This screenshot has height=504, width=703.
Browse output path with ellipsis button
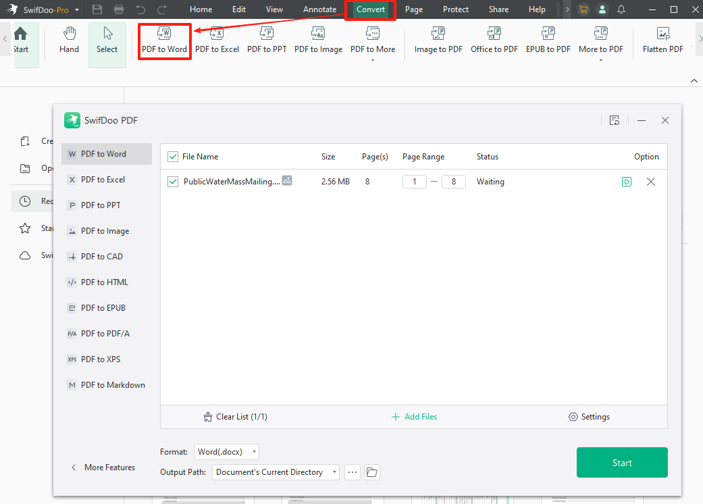352,472
